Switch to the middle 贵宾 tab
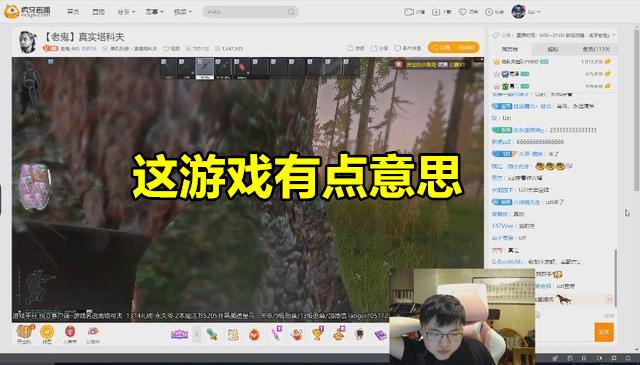This screenshot has height=365, width=640. 553,49
